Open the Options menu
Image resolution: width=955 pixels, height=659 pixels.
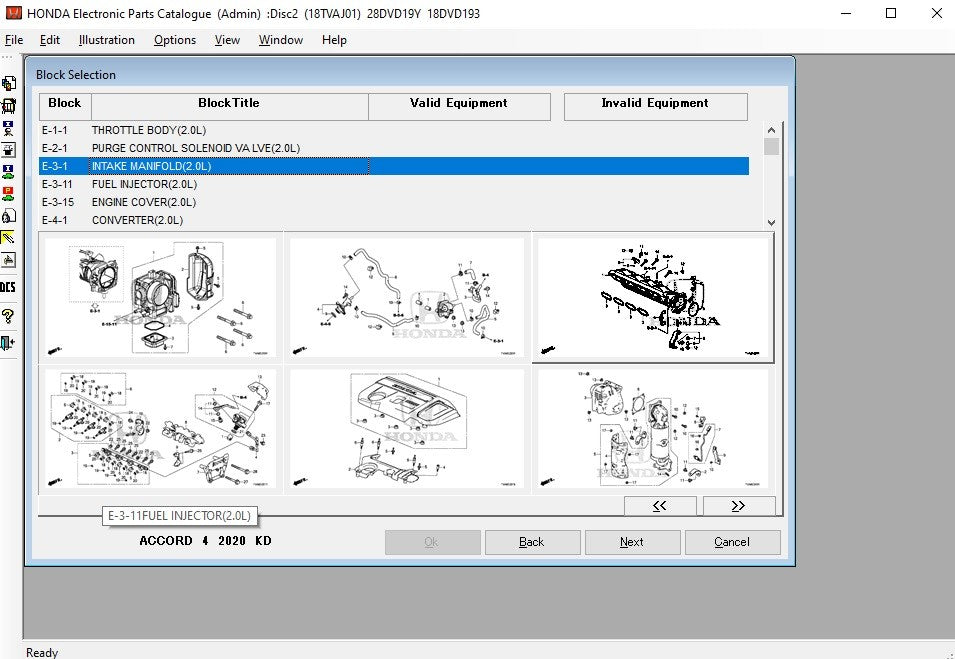coord(175,40)
